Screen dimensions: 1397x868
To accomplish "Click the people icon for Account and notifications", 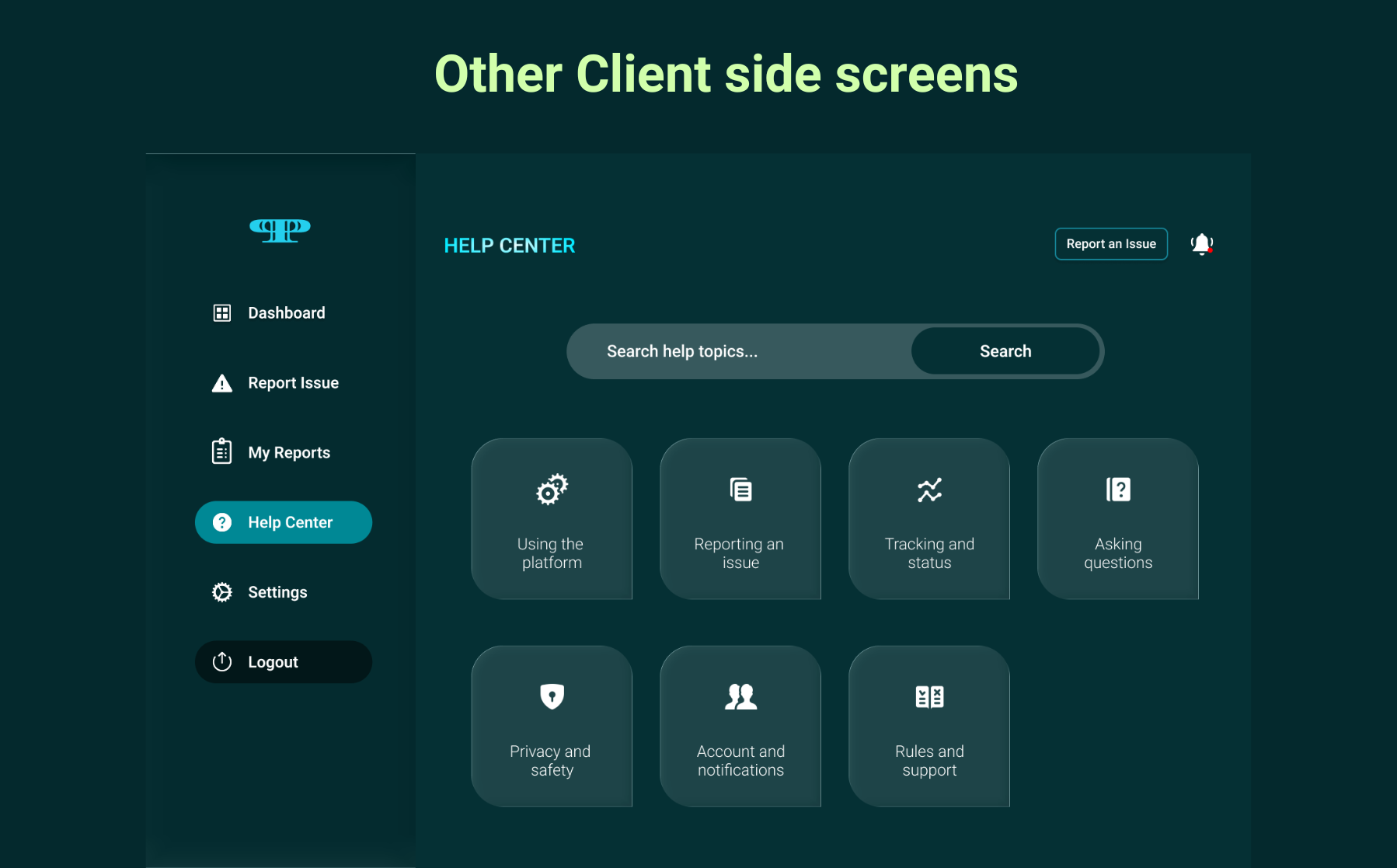I will coord(740,696).
